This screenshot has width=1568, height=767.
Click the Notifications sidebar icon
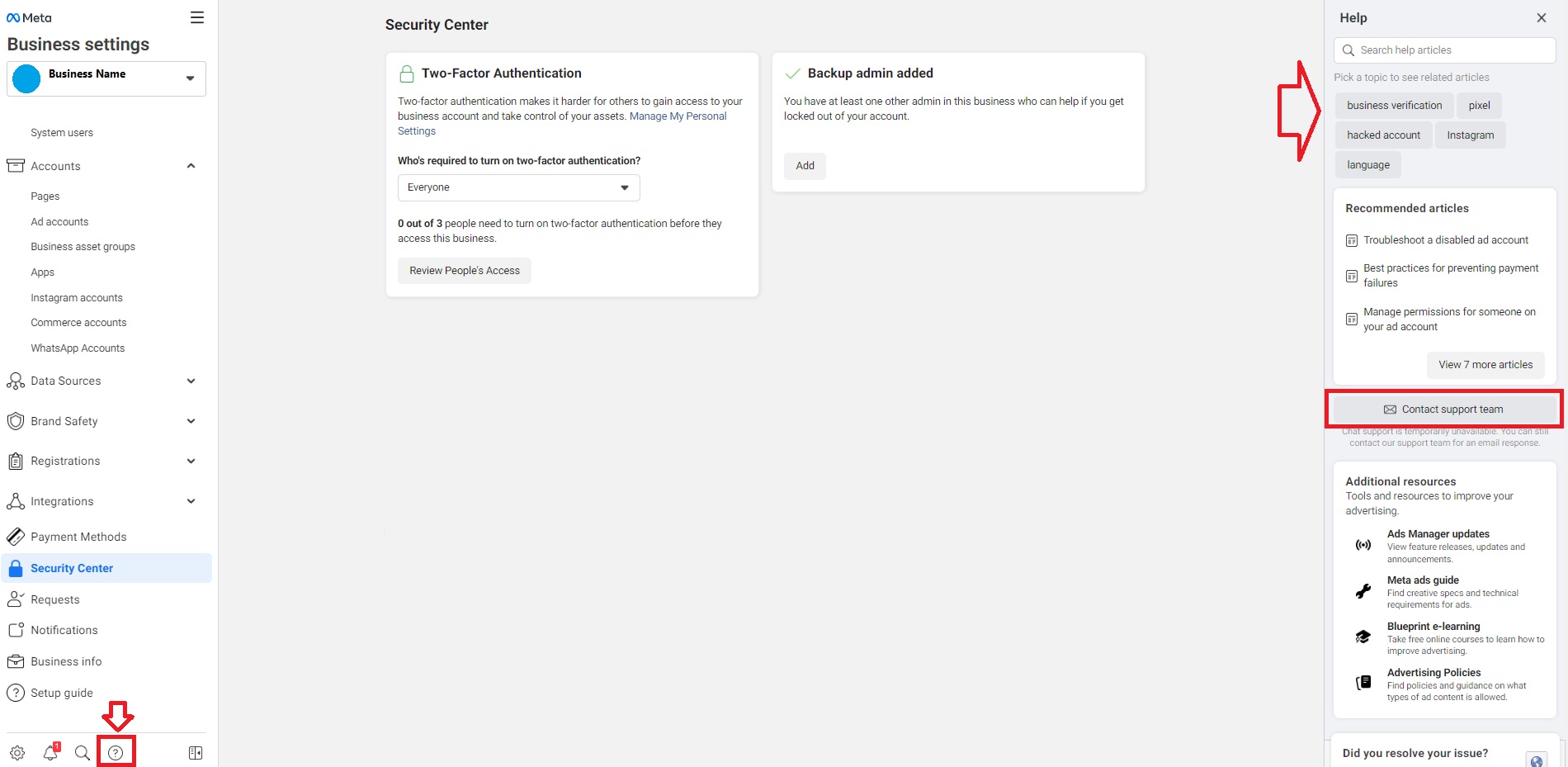(x=16, y=630)
